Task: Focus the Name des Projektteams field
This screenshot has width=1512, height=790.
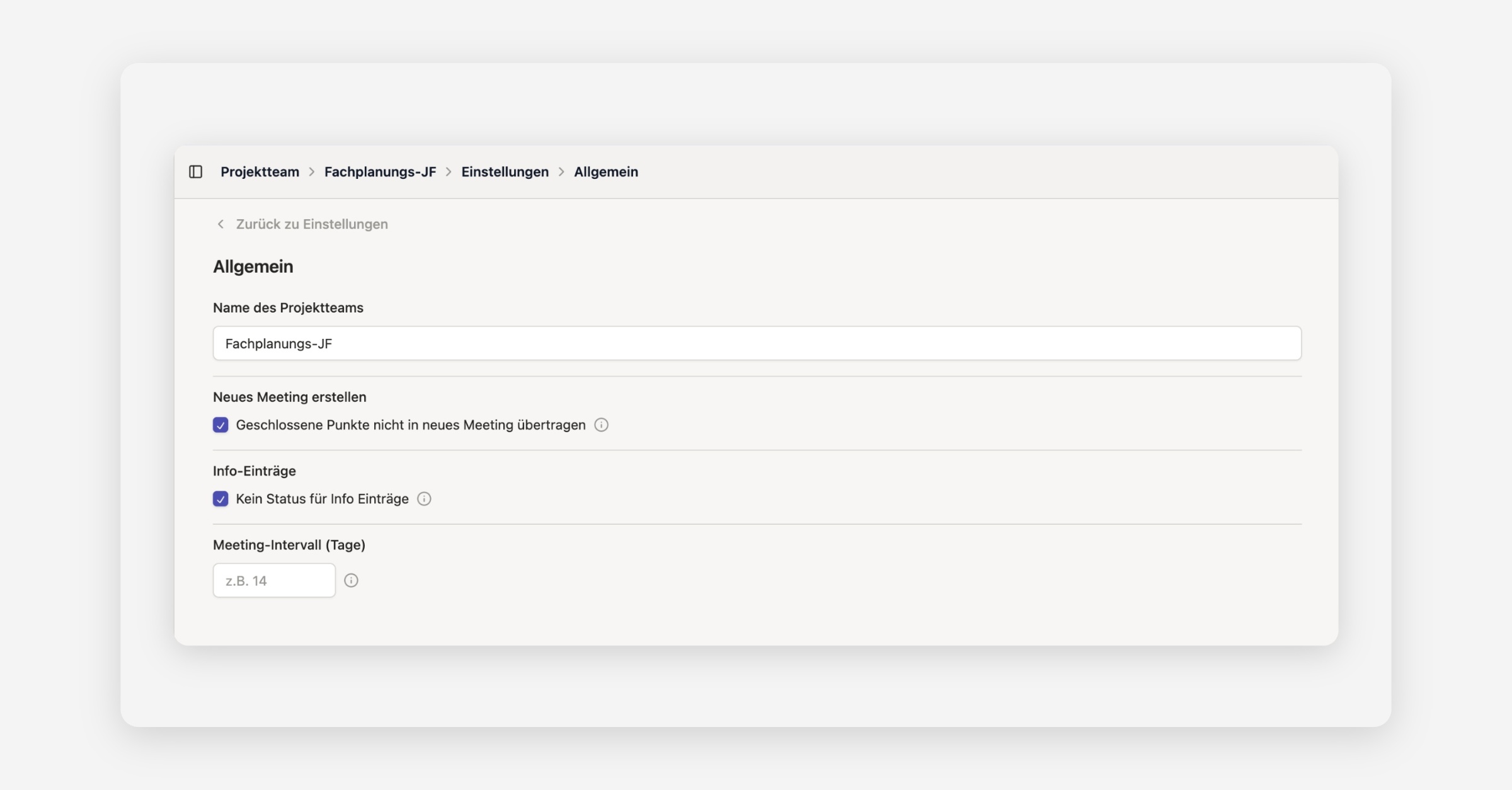Action: pyautogui.click(x=757, y=343)
